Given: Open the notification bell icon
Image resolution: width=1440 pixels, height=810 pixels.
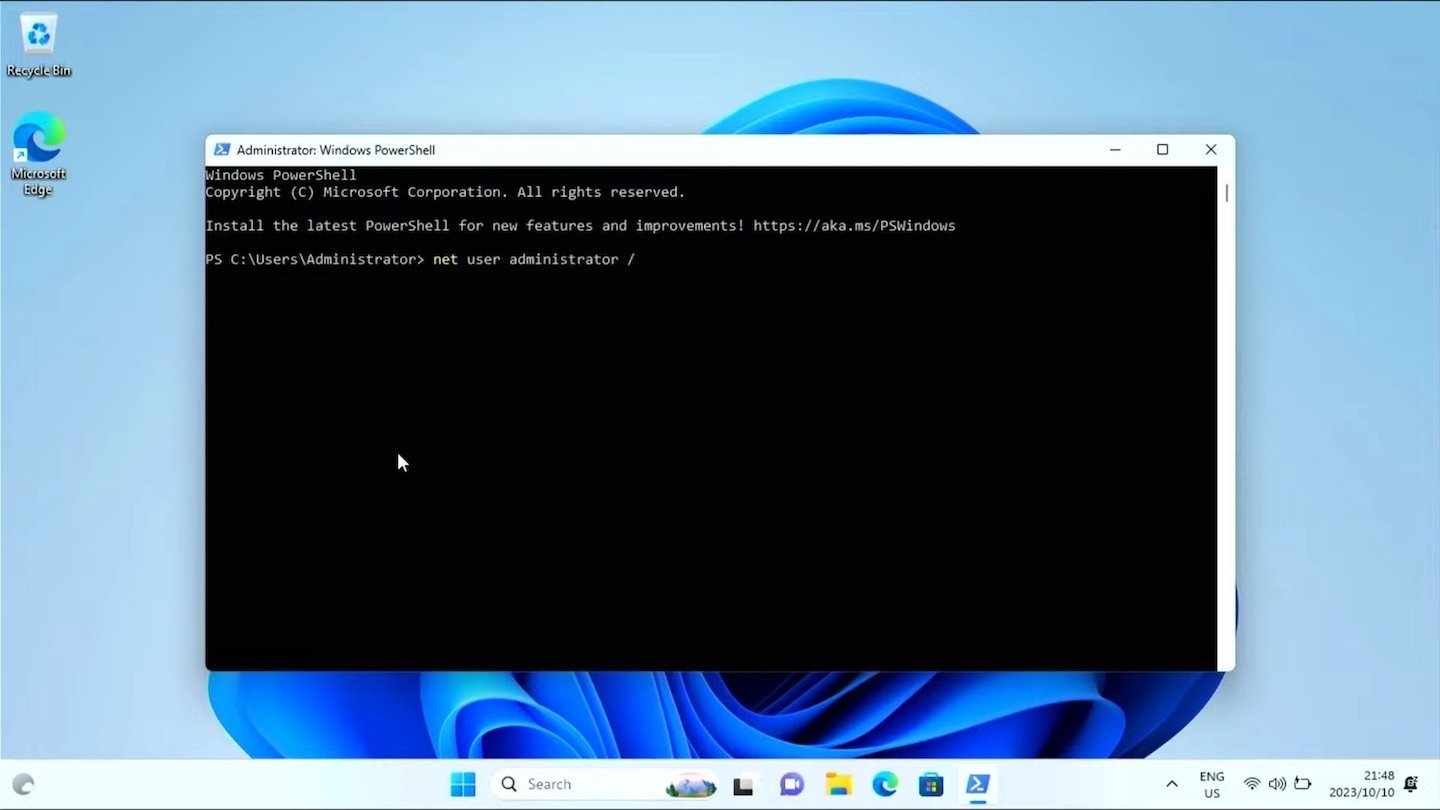Looking at the screenshot, I should 1411,785.
